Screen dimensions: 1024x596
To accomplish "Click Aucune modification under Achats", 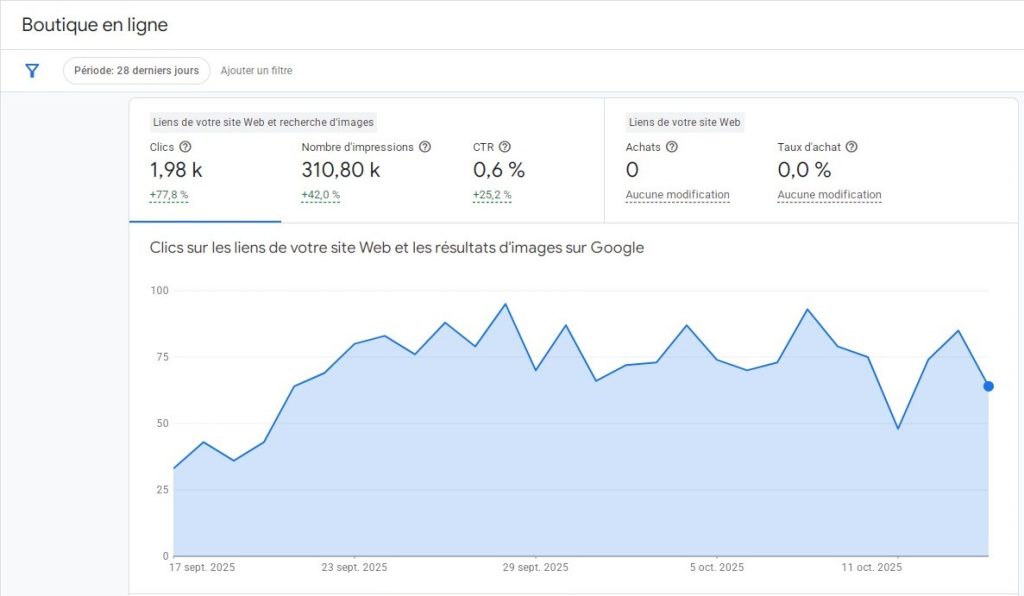I will [x=677, y=195].
